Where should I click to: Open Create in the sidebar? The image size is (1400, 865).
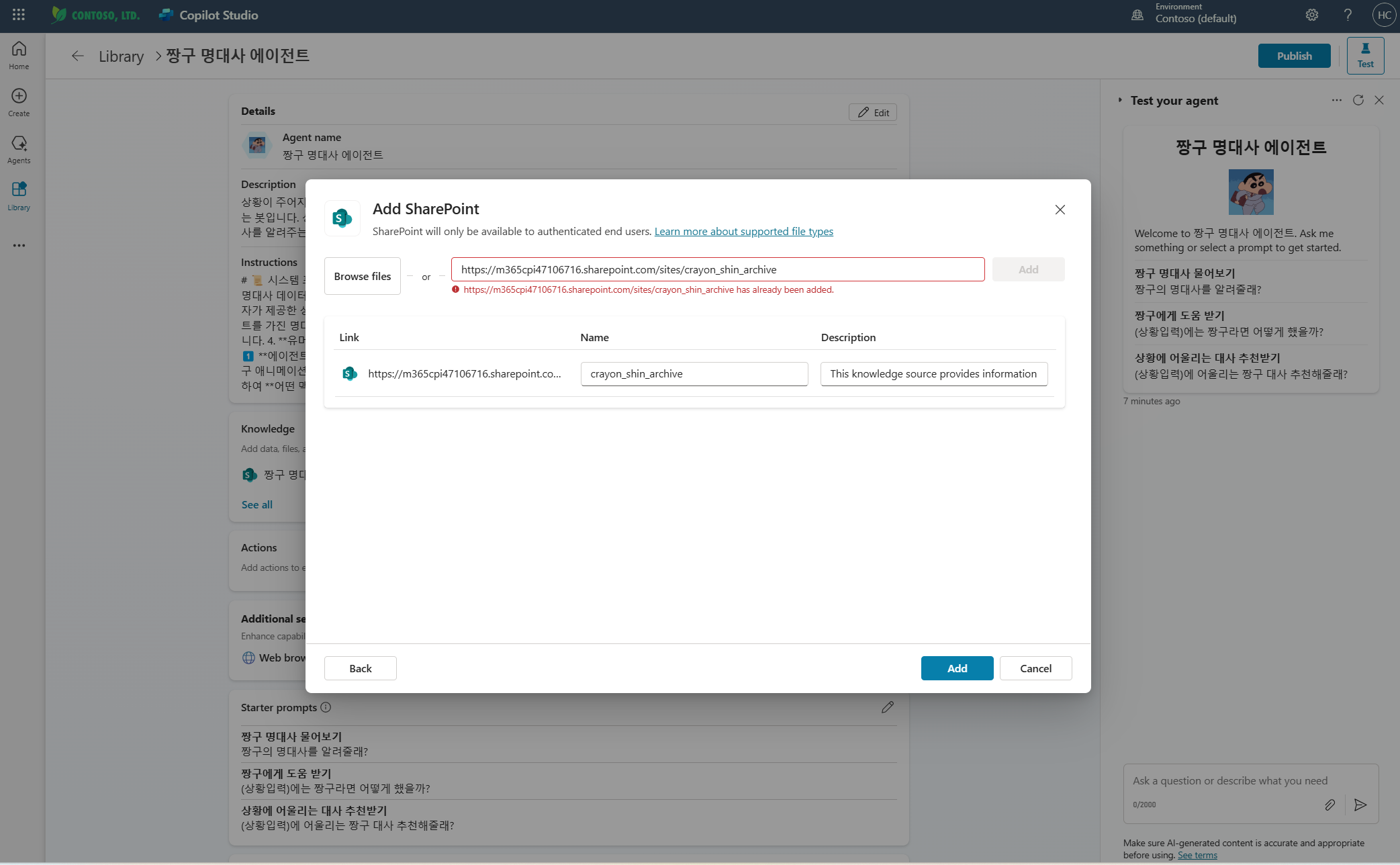[x=19, y=102]
